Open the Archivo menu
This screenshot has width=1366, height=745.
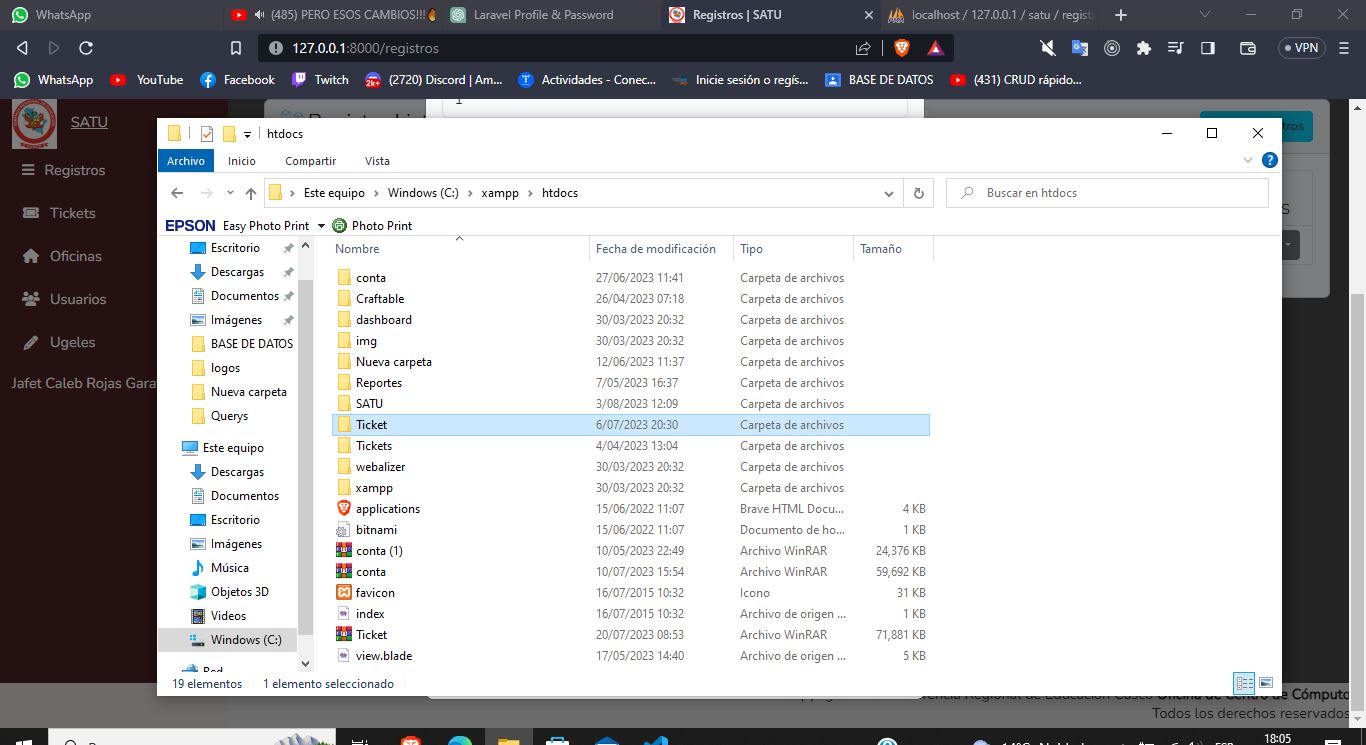point(185,161)
